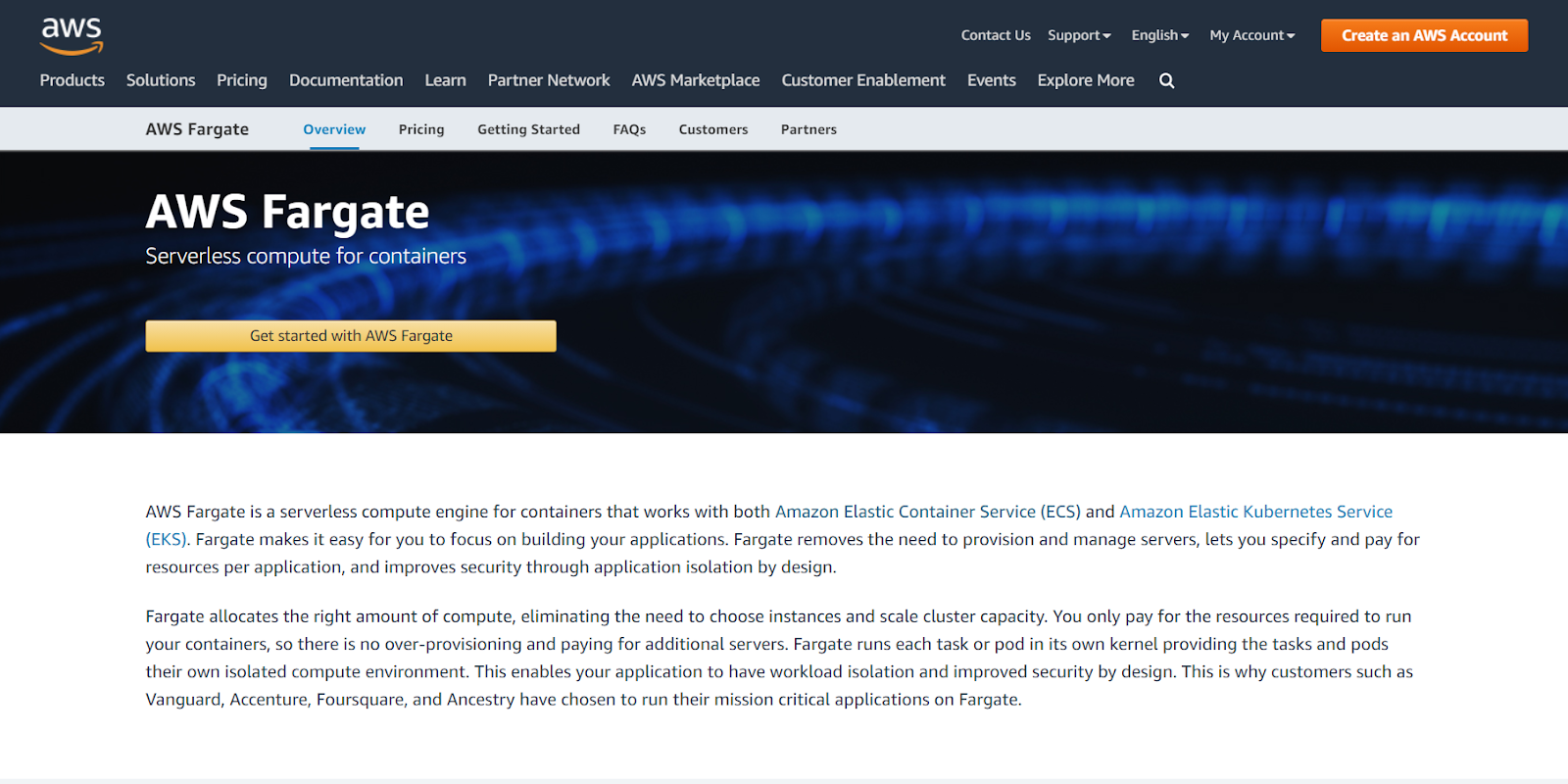Click the AWS Fargate hero heading
Viewport: 1568px width, 784px height.
pyautogui.click(x=287, y=212)
